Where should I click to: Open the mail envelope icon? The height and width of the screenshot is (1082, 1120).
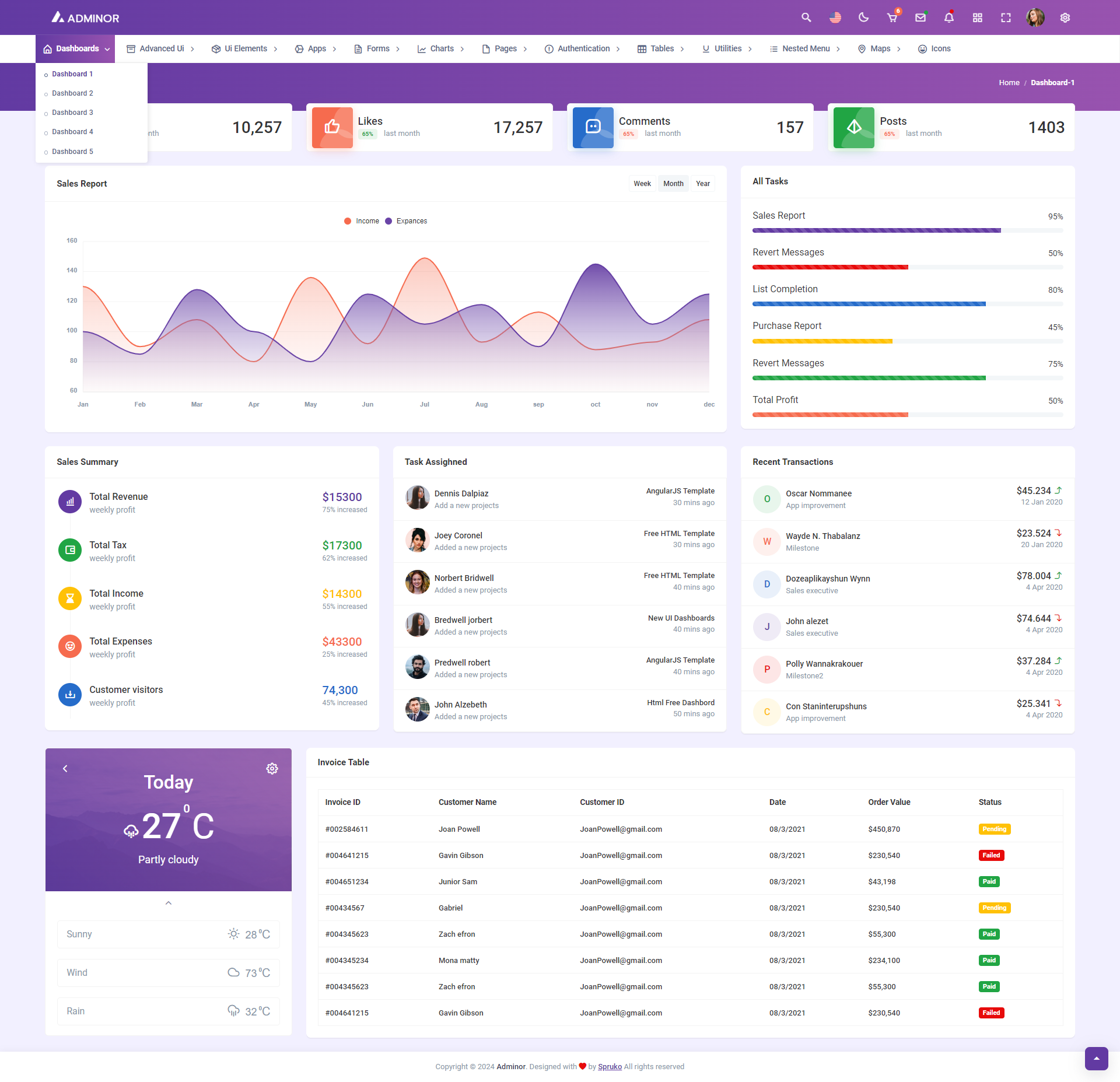[921, 17]
